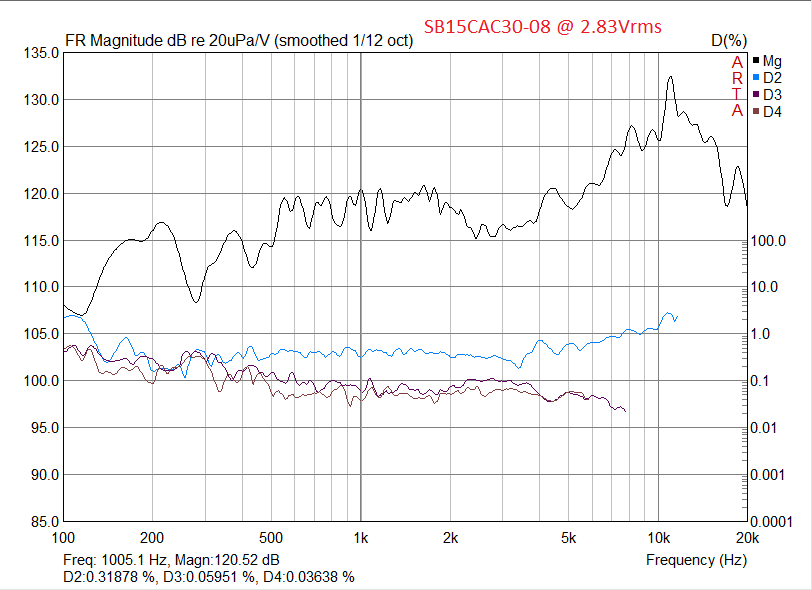Click the 5k frequency axis tick label

569,538
